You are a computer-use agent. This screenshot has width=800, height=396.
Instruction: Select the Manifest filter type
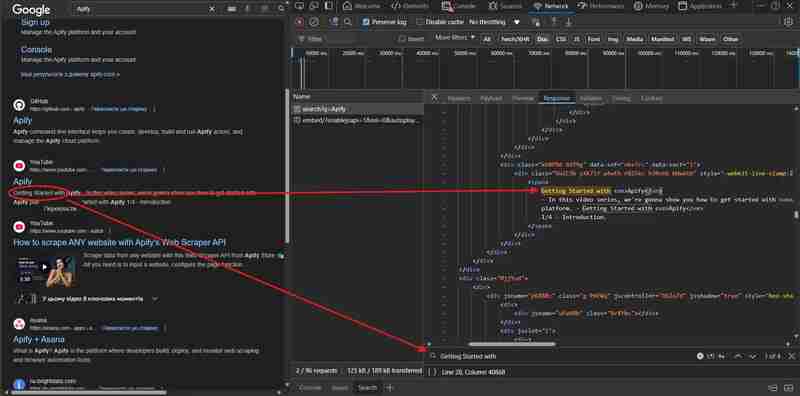click(x=662, y=39)
